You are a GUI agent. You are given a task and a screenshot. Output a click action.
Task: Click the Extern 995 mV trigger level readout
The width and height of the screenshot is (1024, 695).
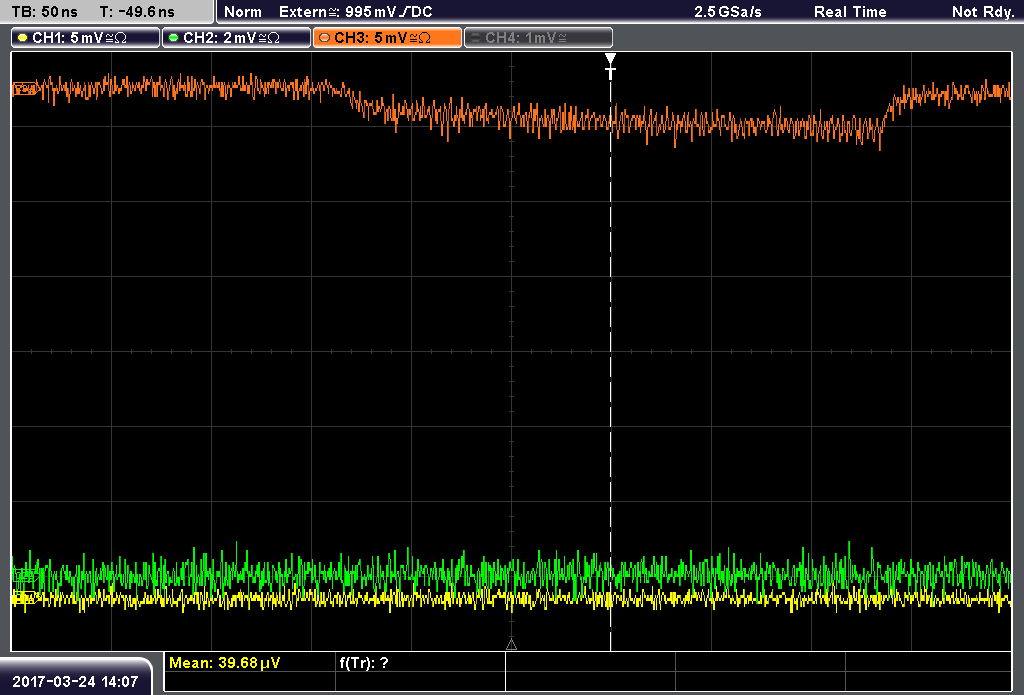pos(355,12)
